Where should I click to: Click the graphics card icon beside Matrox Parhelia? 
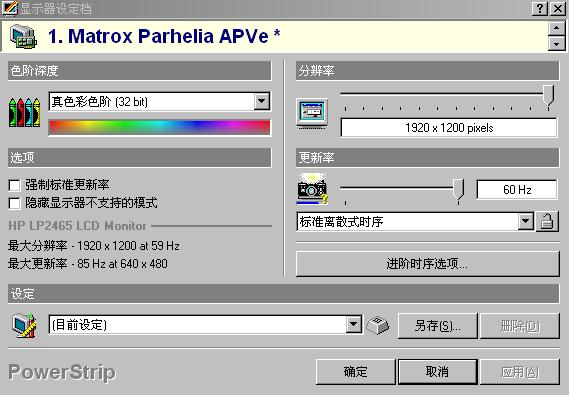pyautogui.click(x=23, y=36)
